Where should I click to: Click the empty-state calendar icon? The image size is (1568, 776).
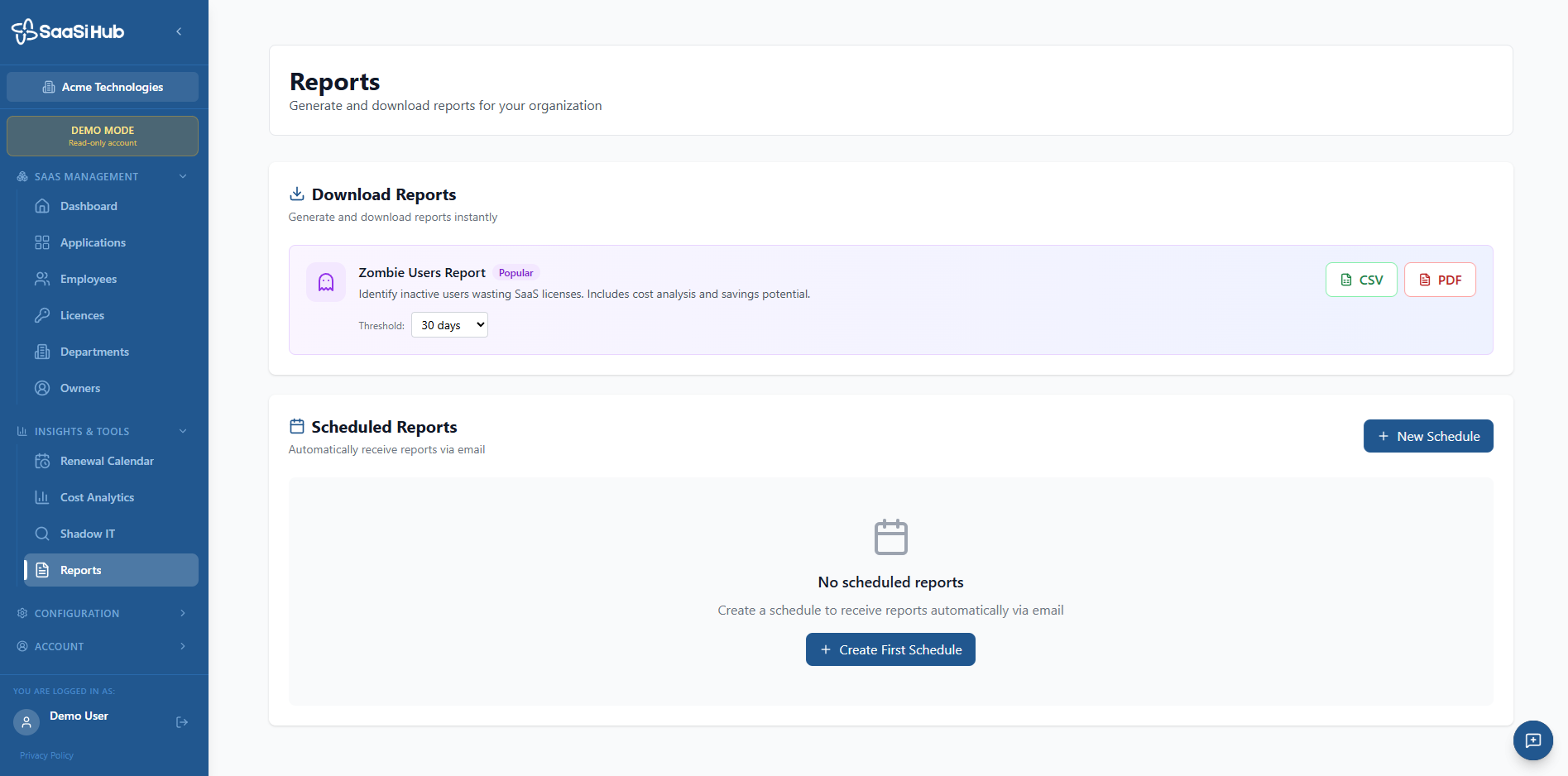(891, 537)
